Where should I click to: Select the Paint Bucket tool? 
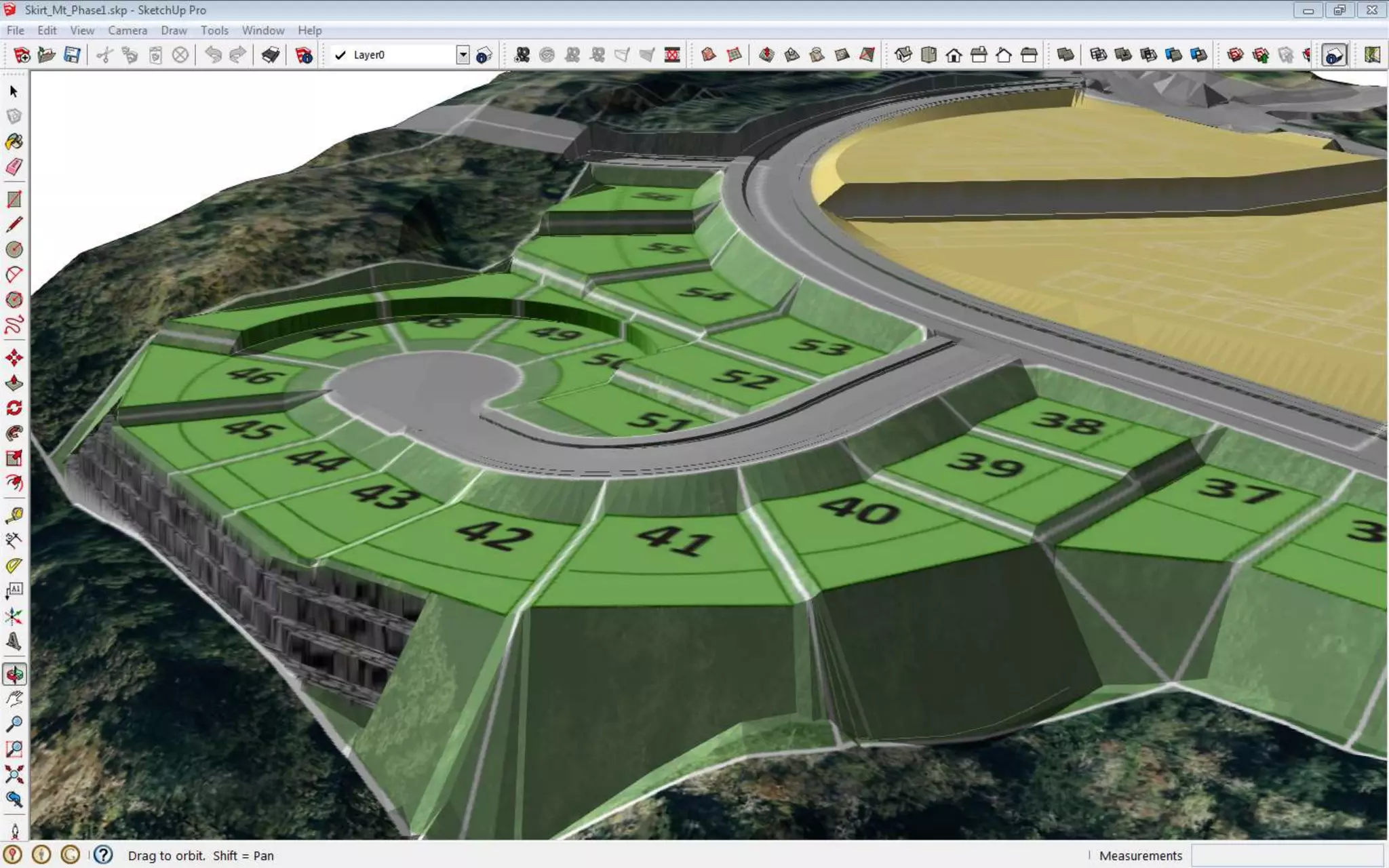pyautogui.click(x=14, y=141)
